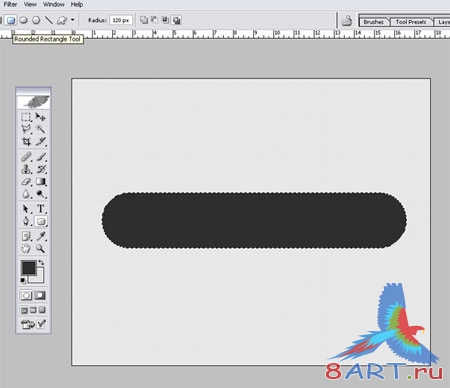450x388 pixels.
Task: Pick the Magic Wand tool
Action: [41, 129]
